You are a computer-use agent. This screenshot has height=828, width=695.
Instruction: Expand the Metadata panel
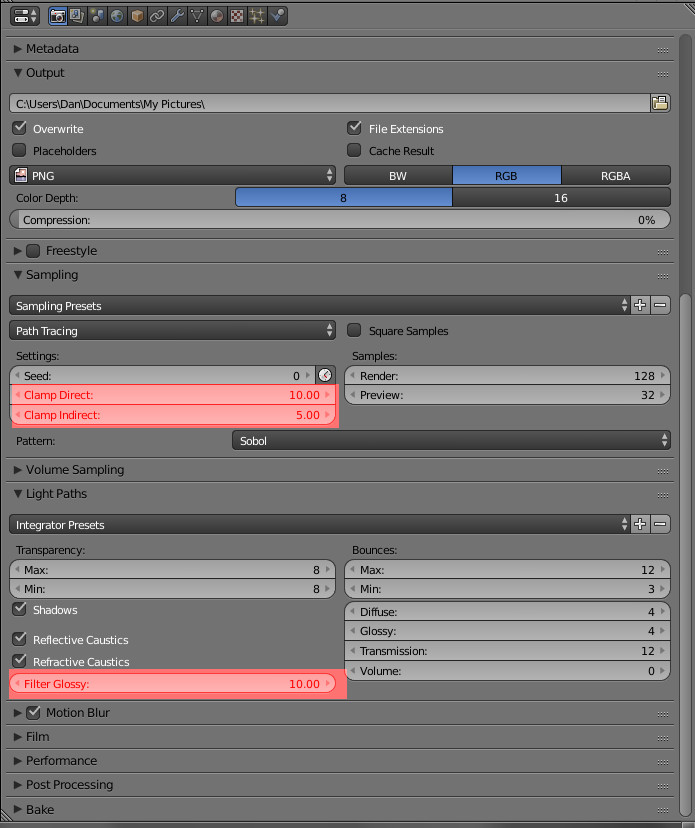[17, 49]
